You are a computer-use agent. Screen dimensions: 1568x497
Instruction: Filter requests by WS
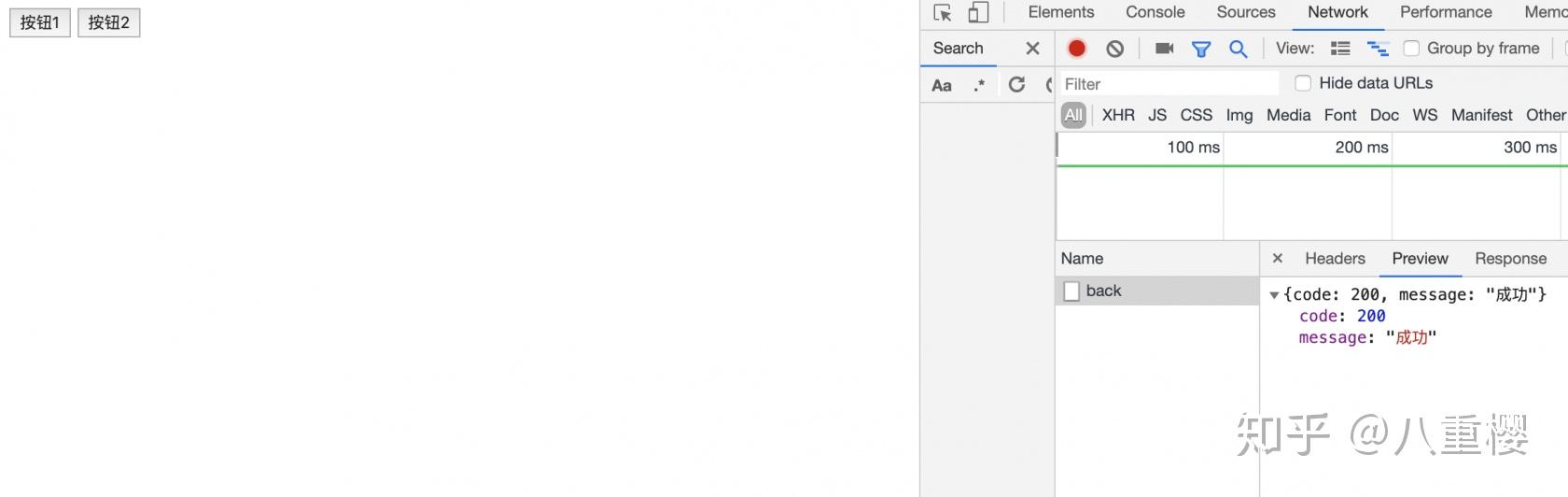pos(1425,115)
